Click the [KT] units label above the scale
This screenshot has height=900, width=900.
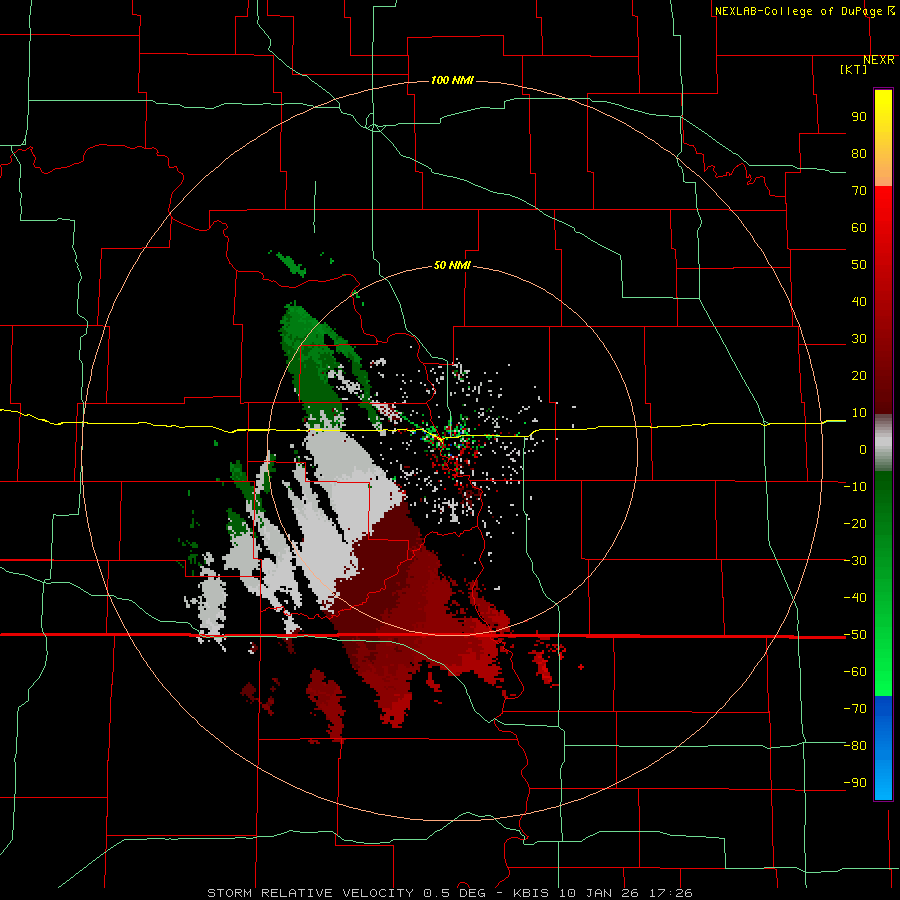[854, 69]
